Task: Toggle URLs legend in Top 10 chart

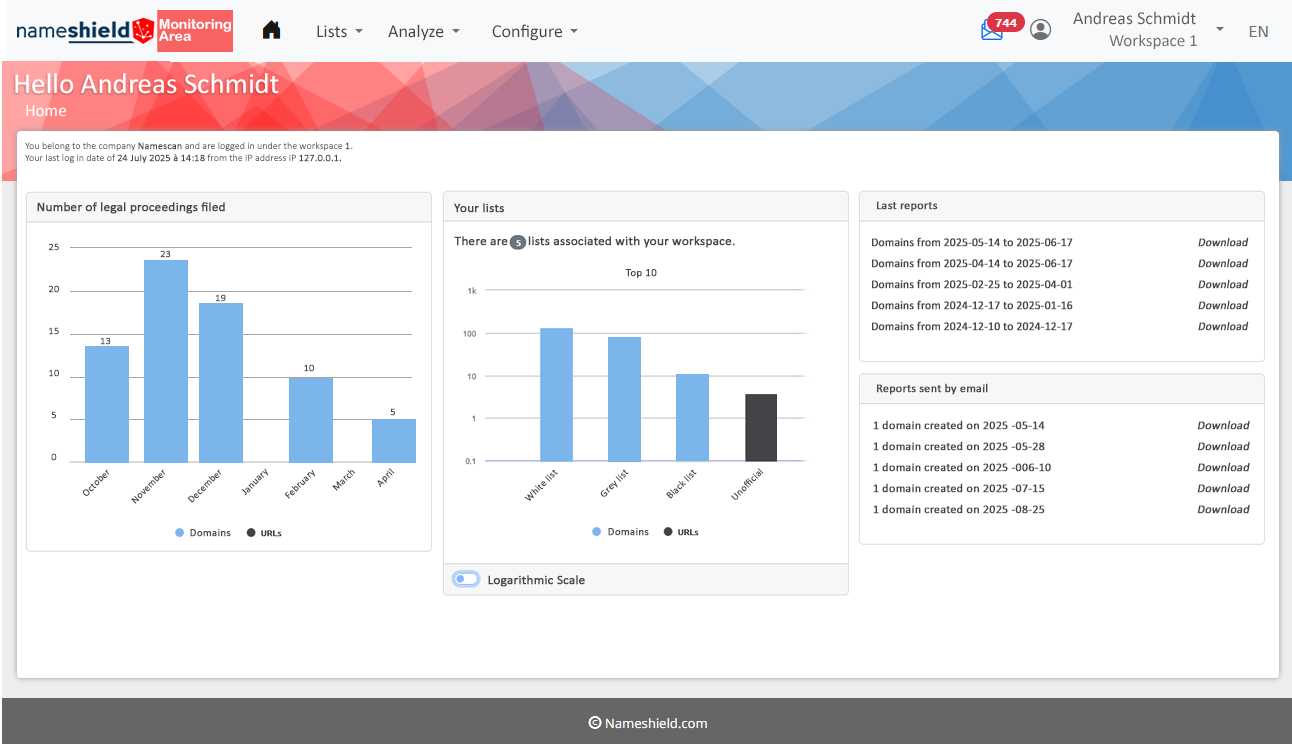Action: click(x=681, y=532)
